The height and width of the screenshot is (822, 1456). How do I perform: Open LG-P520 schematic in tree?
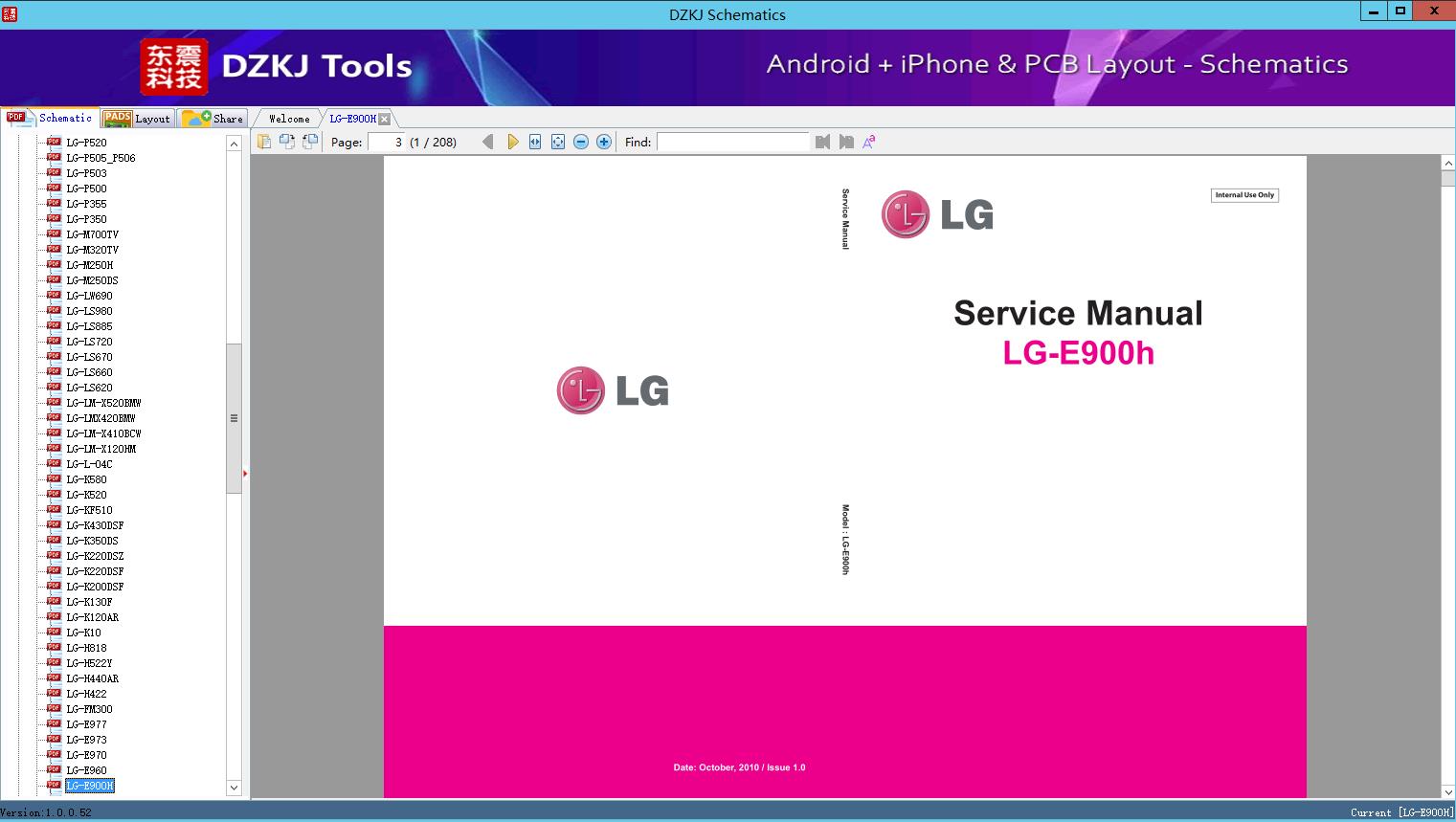[86, 143]
